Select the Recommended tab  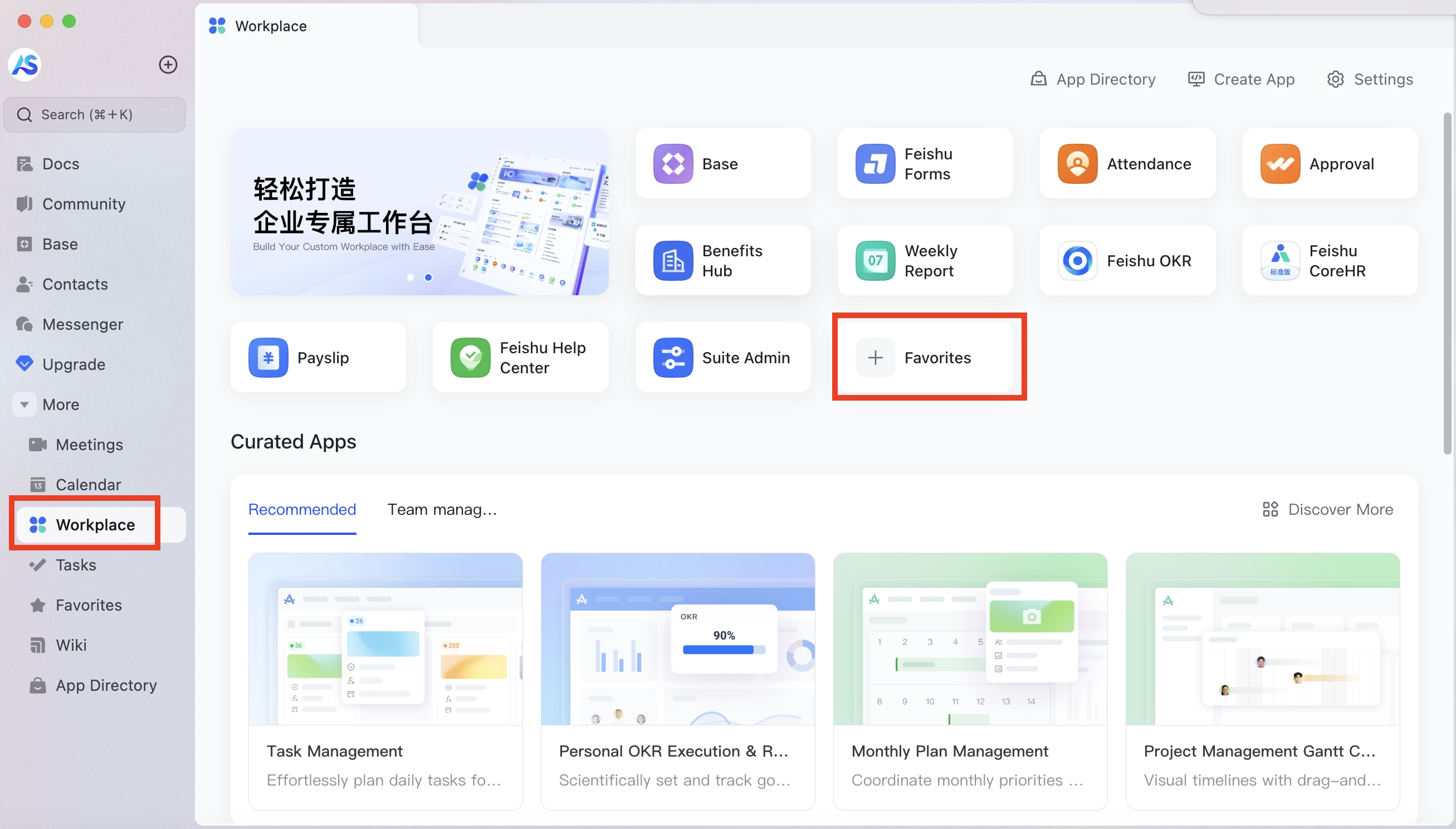[302, 510]
